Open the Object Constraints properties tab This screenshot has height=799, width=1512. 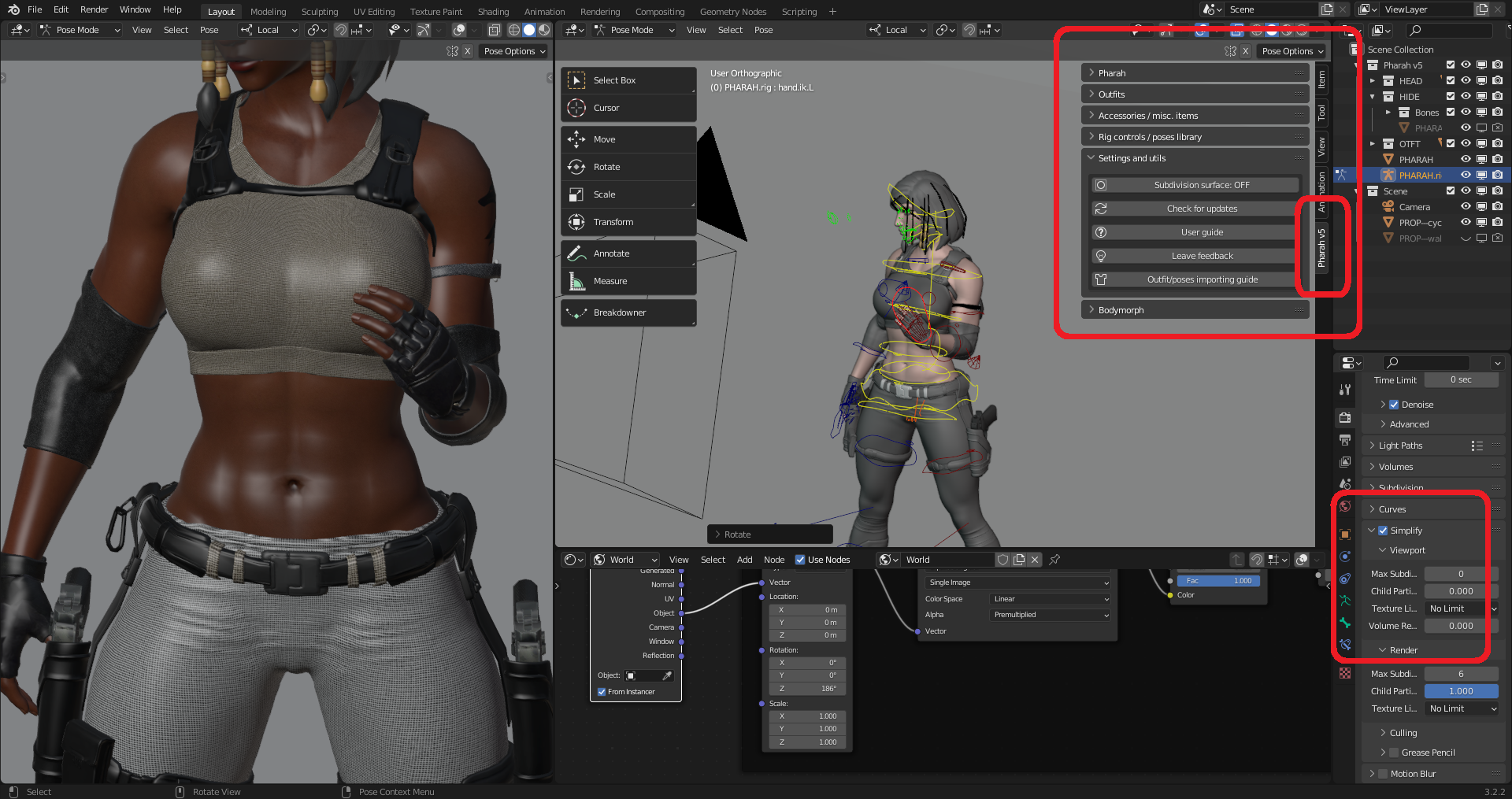pos(1345,579)
